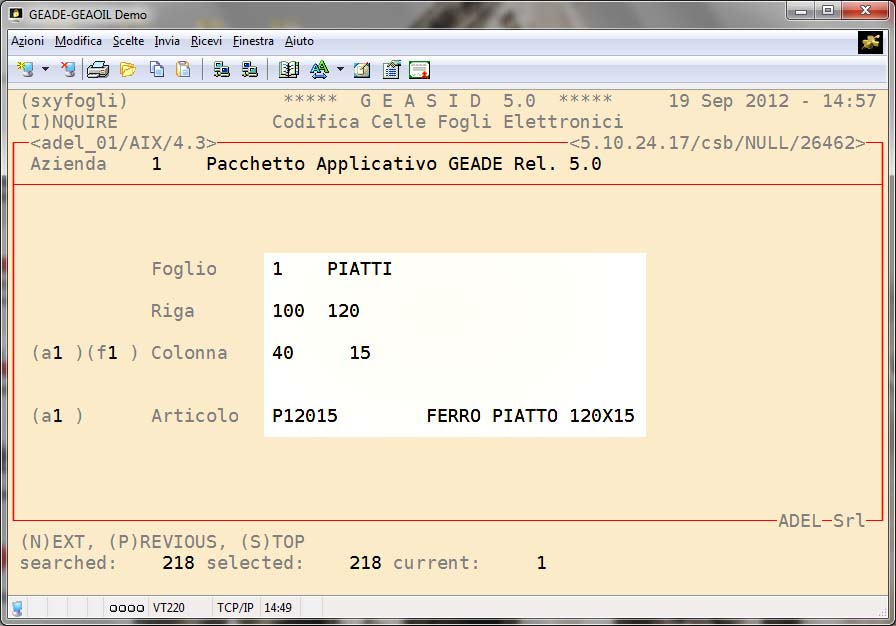Click the disconnect session icon

click(x=67, y=70)
